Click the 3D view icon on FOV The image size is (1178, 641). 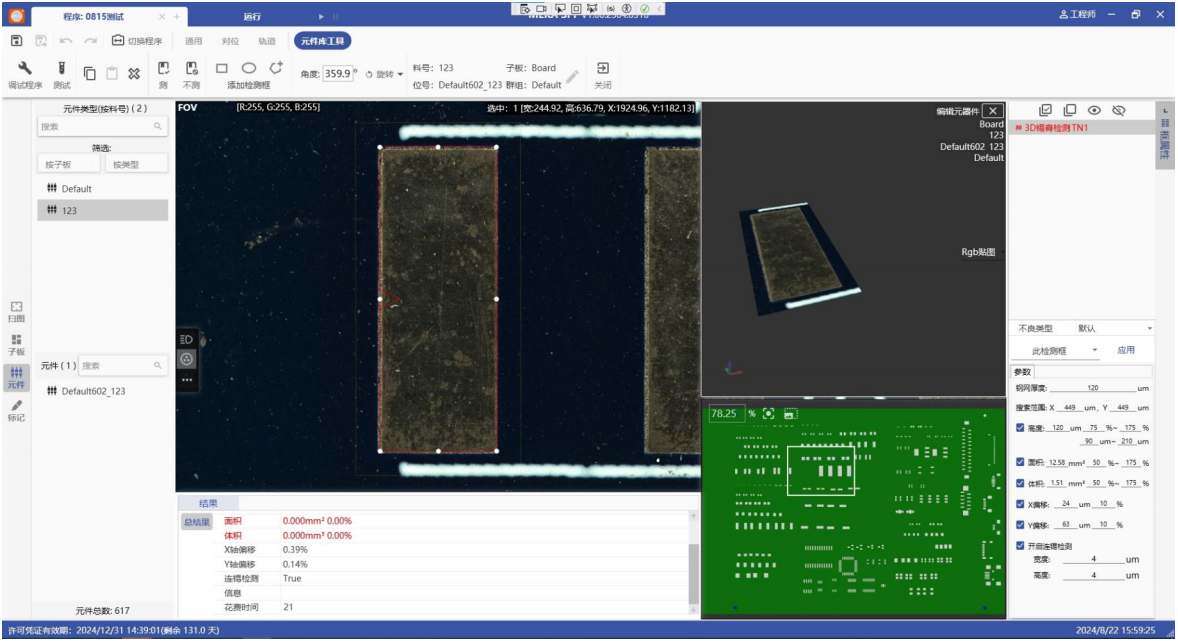[x=186, y=340]
